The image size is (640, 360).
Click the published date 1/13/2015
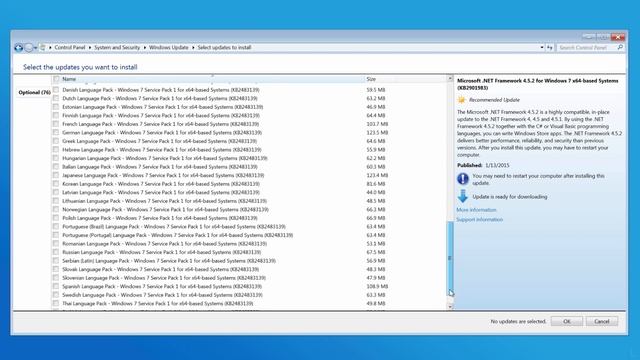497,165
